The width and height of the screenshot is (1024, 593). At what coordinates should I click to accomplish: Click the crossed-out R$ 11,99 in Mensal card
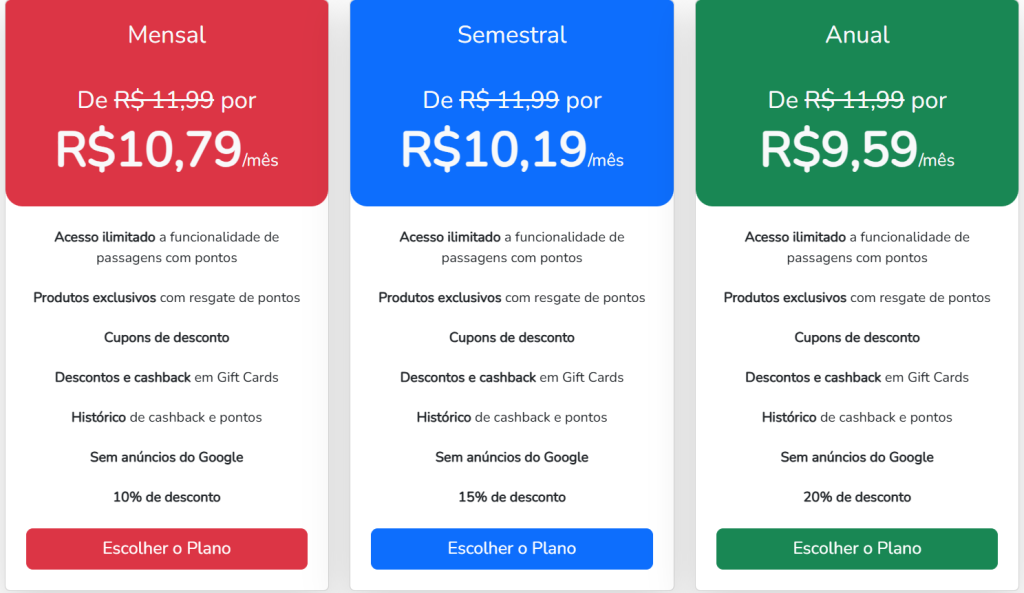pyautogui.click(x=164, y=100)
